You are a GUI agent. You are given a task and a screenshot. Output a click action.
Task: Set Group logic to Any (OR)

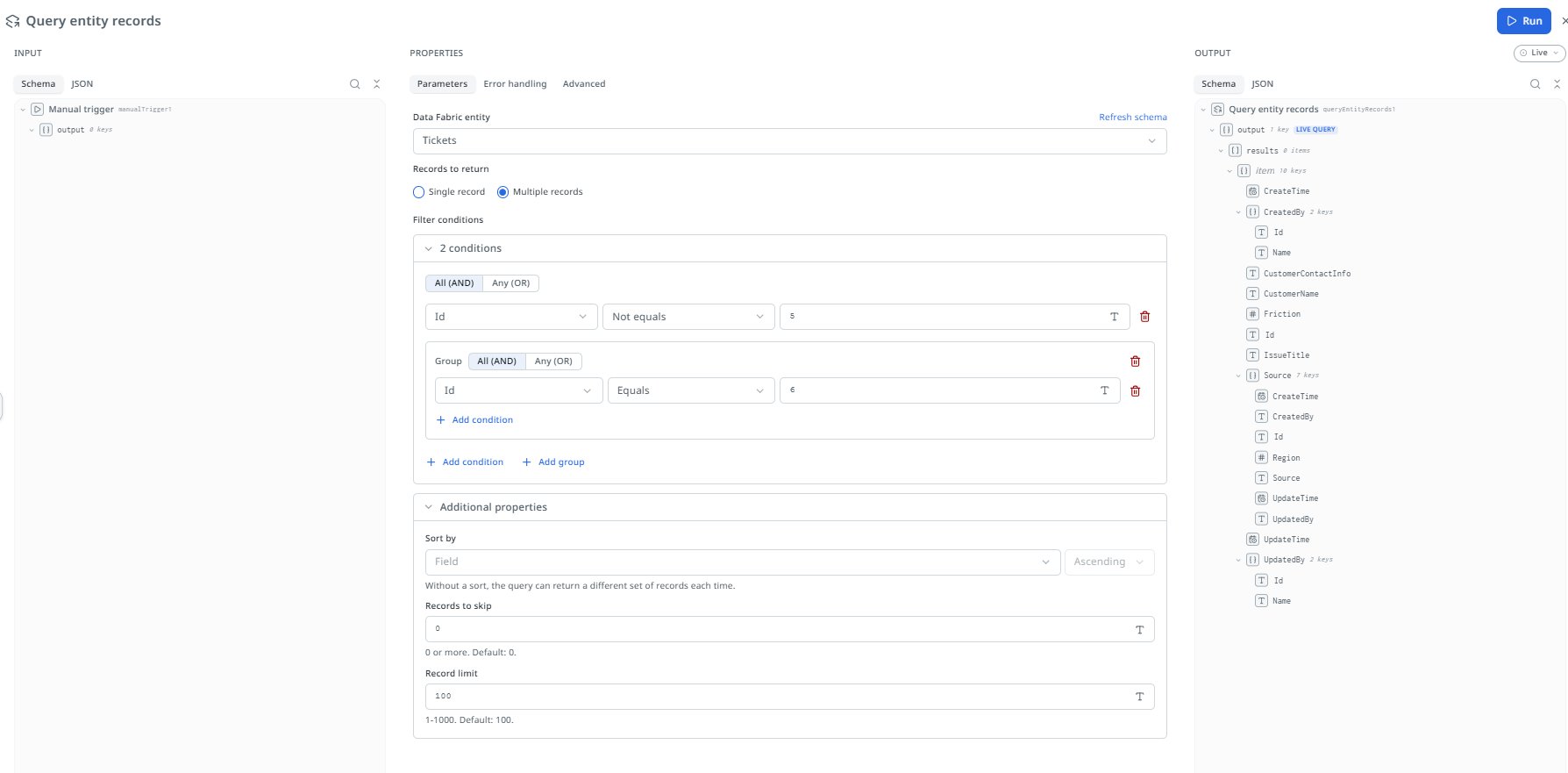coord(553,361)
